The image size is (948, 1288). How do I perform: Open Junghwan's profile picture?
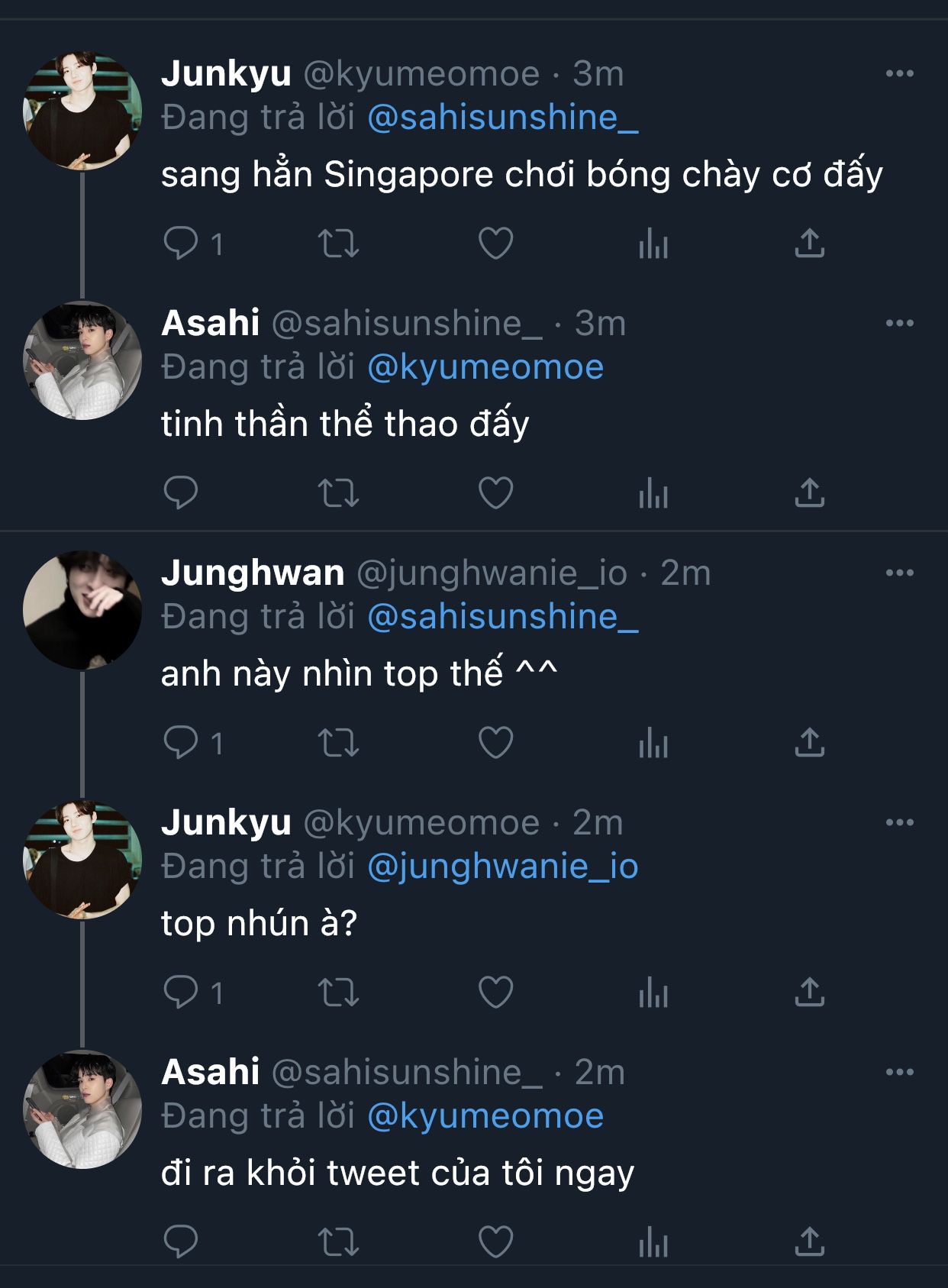(x=82, y=609)
